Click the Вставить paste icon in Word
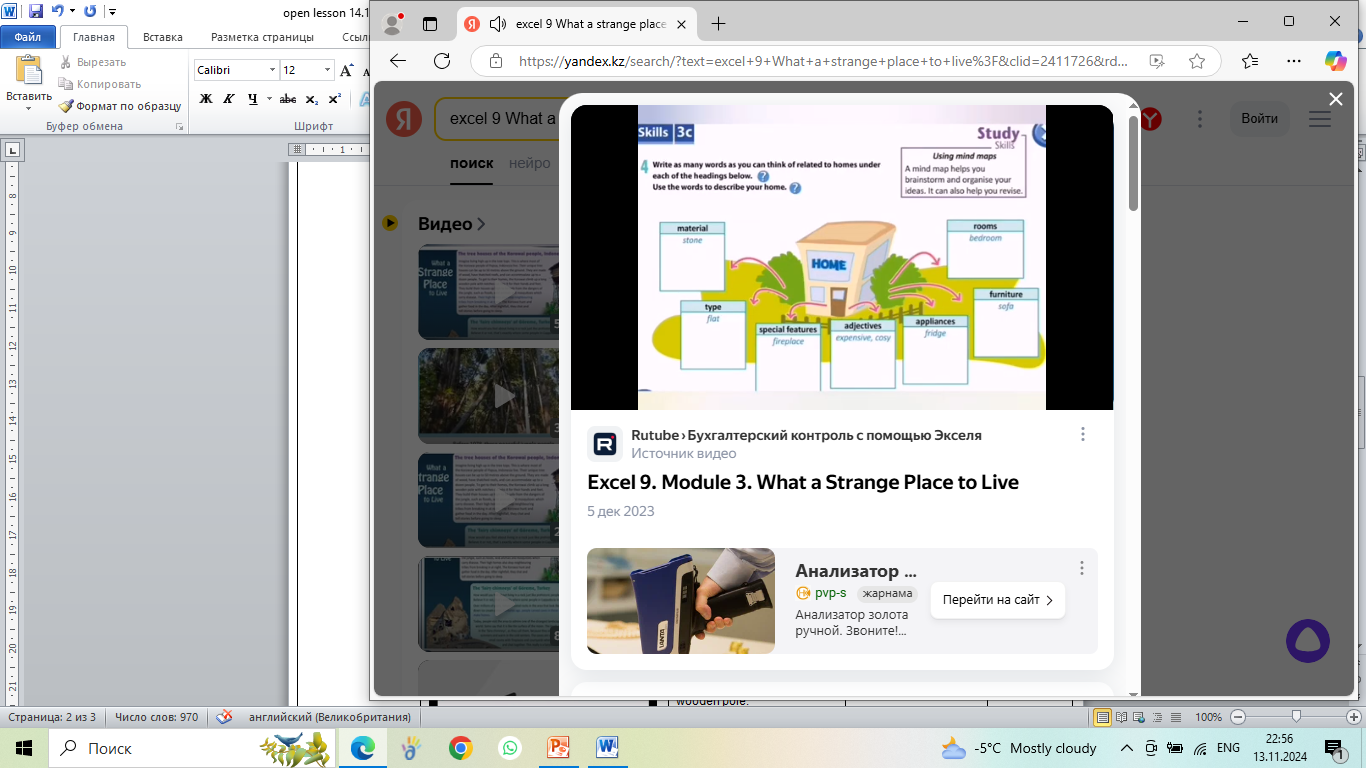This screenshot has width=1366, height=768. tap(29, 70)
